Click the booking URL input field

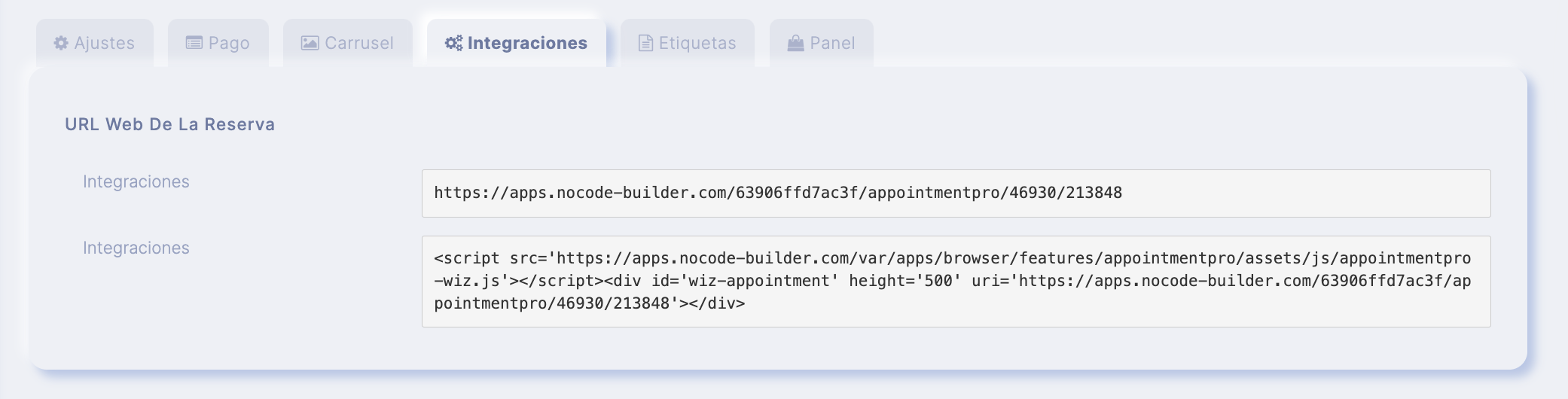[x=956, y=193]
